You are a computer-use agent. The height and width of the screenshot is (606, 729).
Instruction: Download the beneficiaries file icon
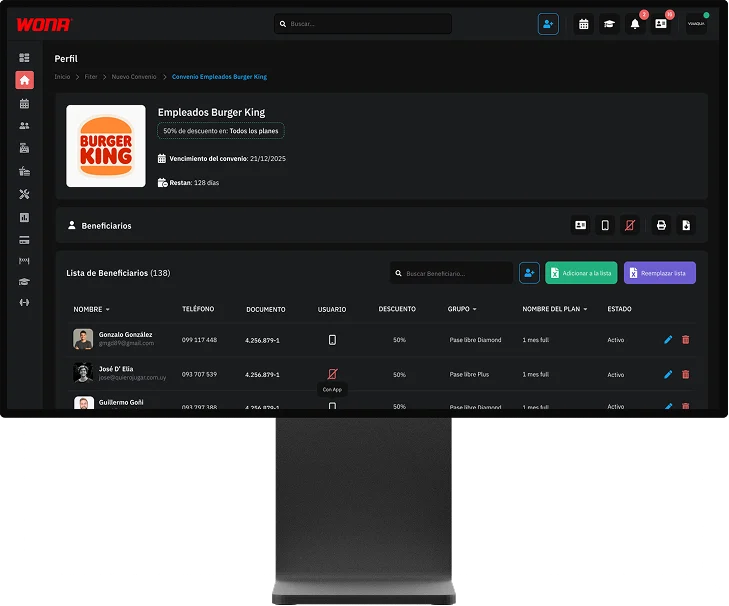tap(686, 225)
